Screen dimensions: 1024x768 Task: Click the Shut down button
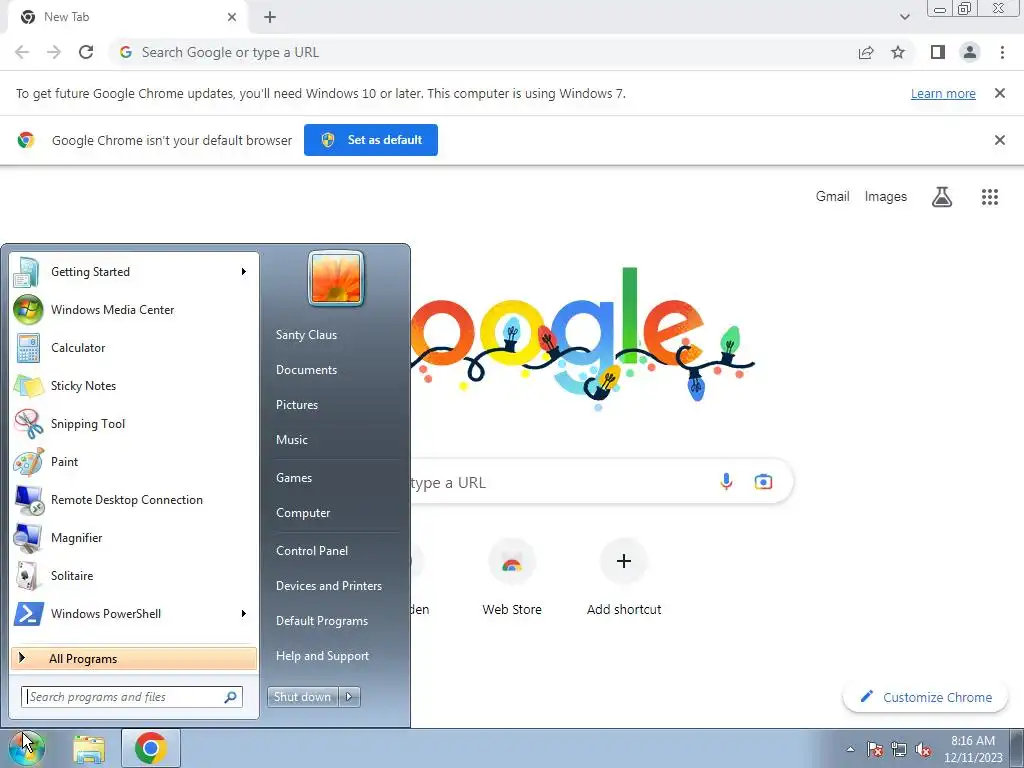pyautogui.click(x=303, y=697)
